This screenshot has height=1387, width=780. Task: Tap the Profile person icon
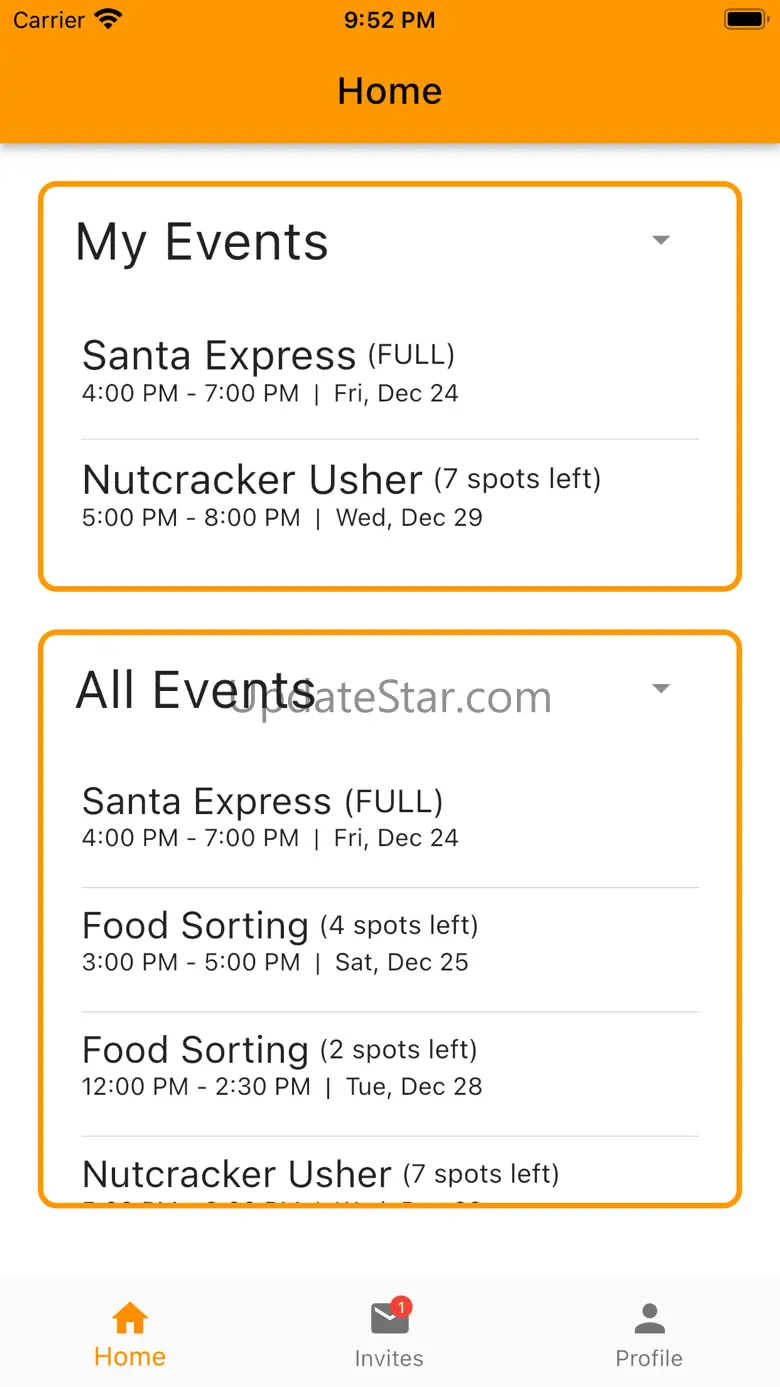coord(649,1318)
